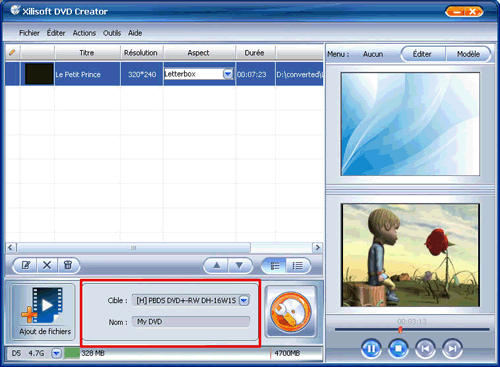500x367 pixels.
Task: Skip to the next track
Action: tap(452, 349)
